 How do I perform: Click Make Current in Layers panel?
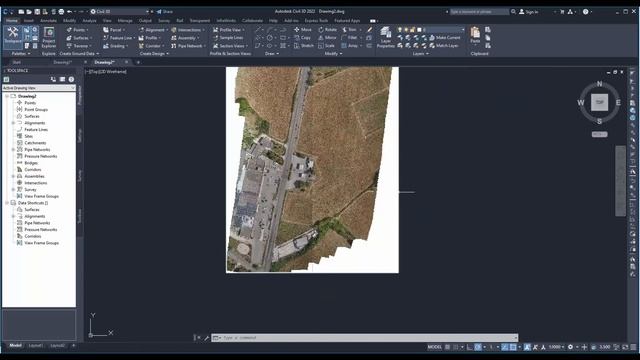445,38
